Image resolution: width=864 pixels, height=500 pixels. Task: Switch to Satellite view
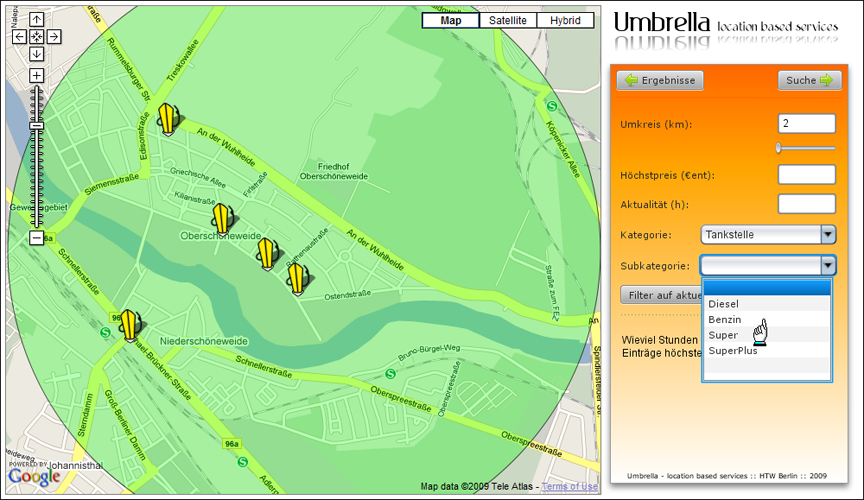pos(507,20)
